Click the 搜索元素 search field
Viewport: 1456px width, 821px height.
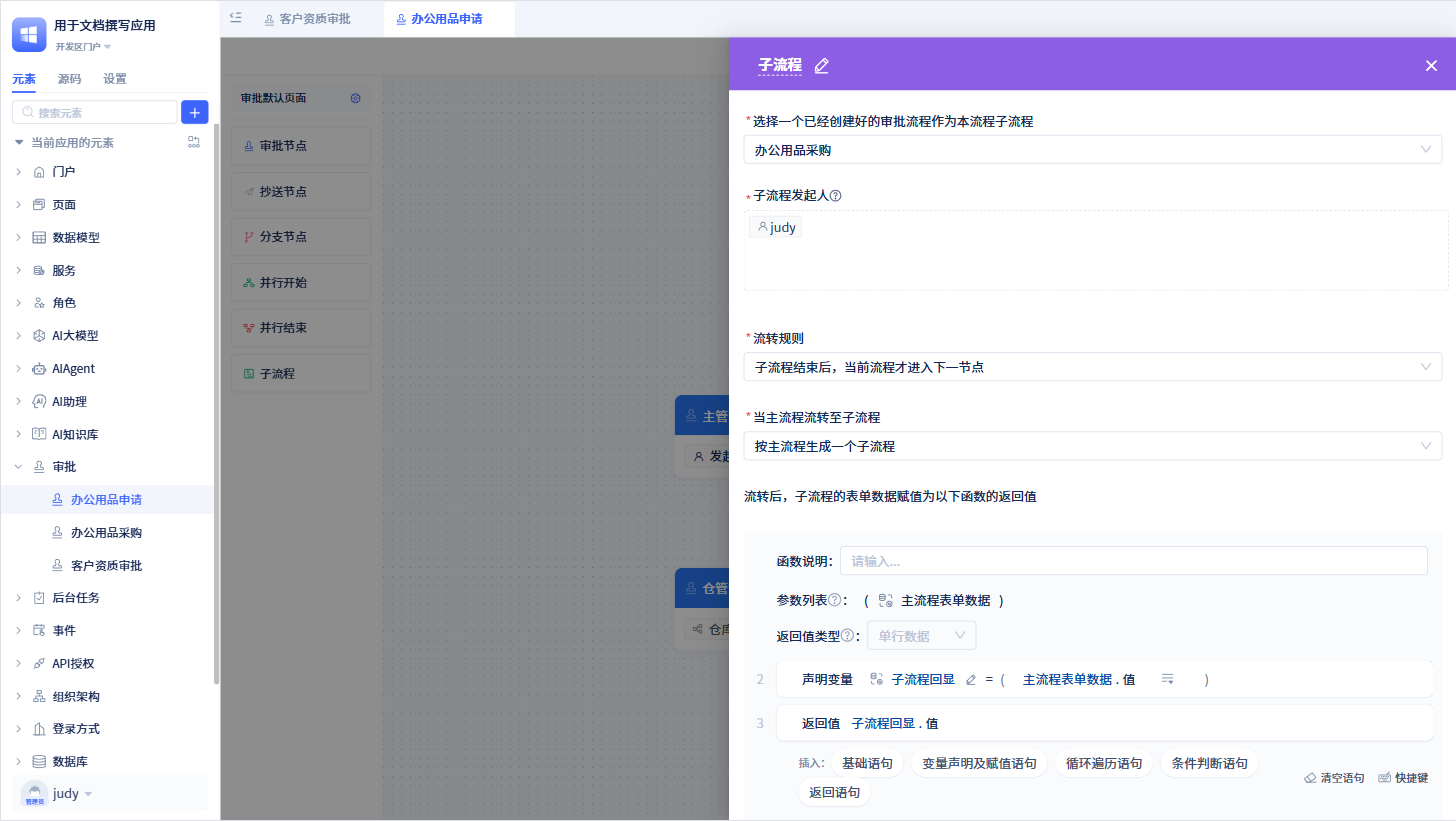[x=95, y=112]
